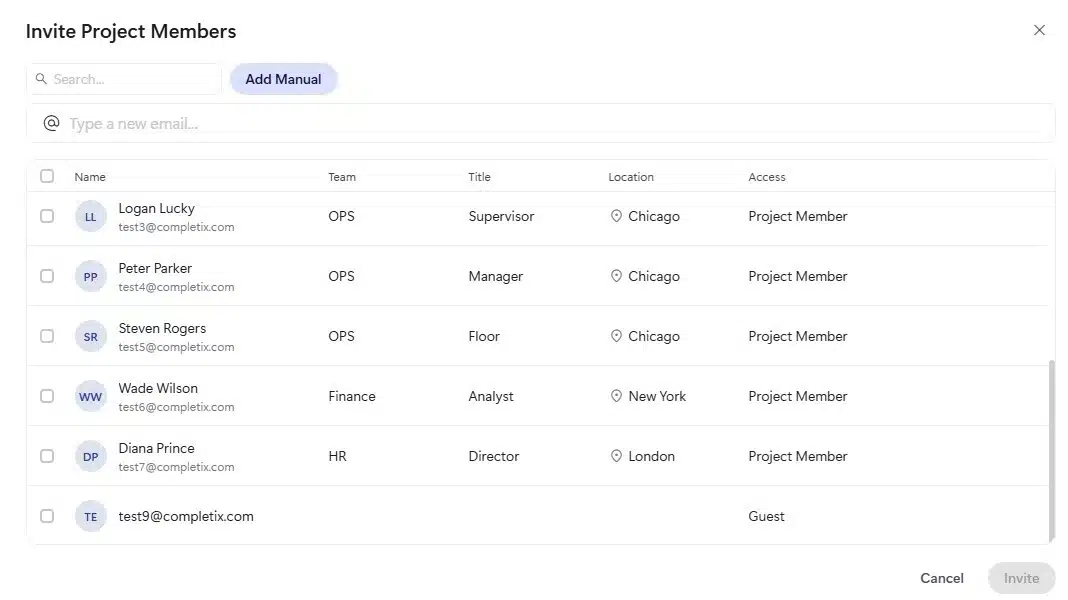Click the magnifier icon in search box

40,77
